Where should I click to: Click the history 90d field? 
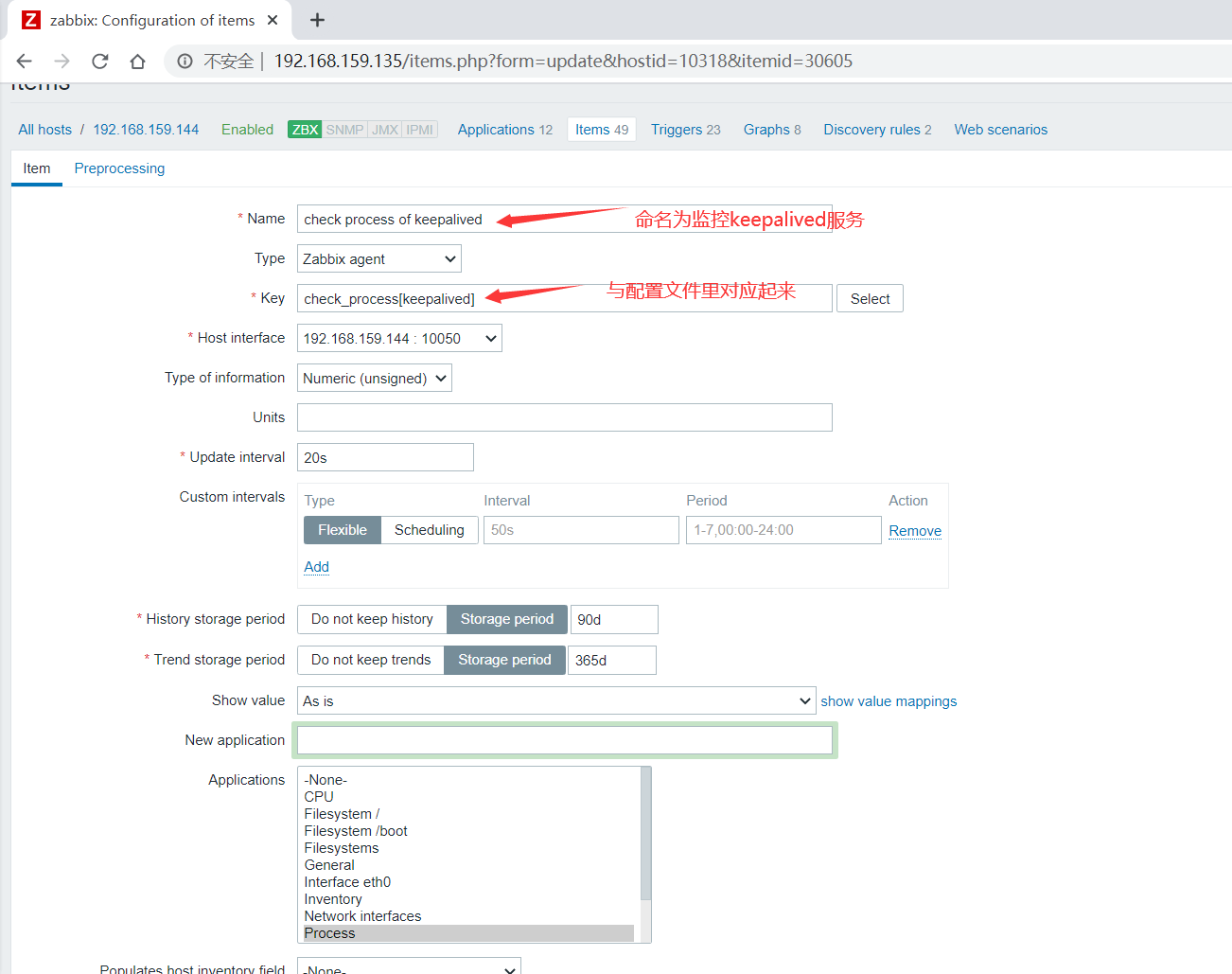click(x=614, y=619)
